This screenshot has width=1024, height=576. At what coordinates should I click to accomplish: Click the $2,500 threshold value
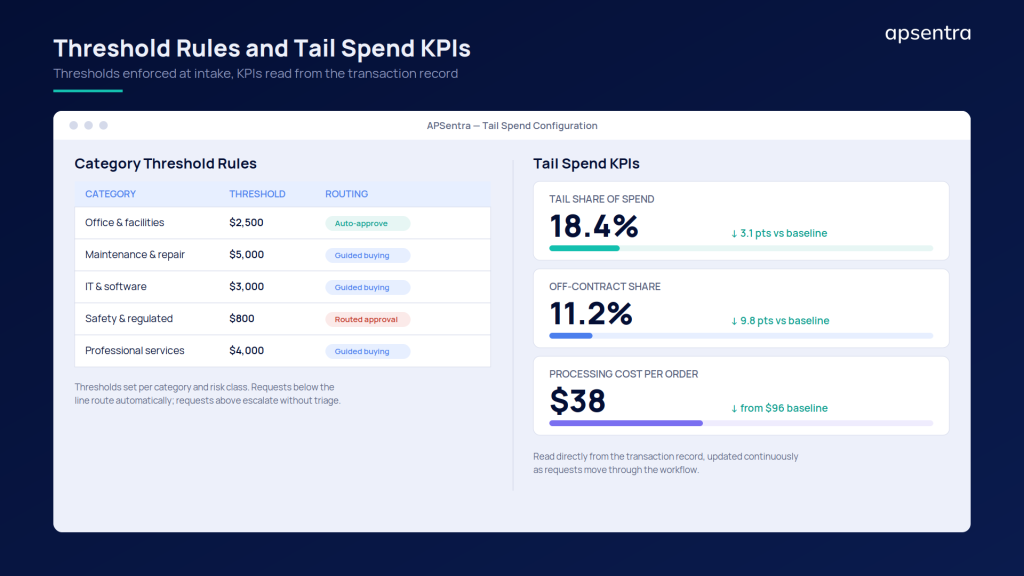click(x=246, y=223)
